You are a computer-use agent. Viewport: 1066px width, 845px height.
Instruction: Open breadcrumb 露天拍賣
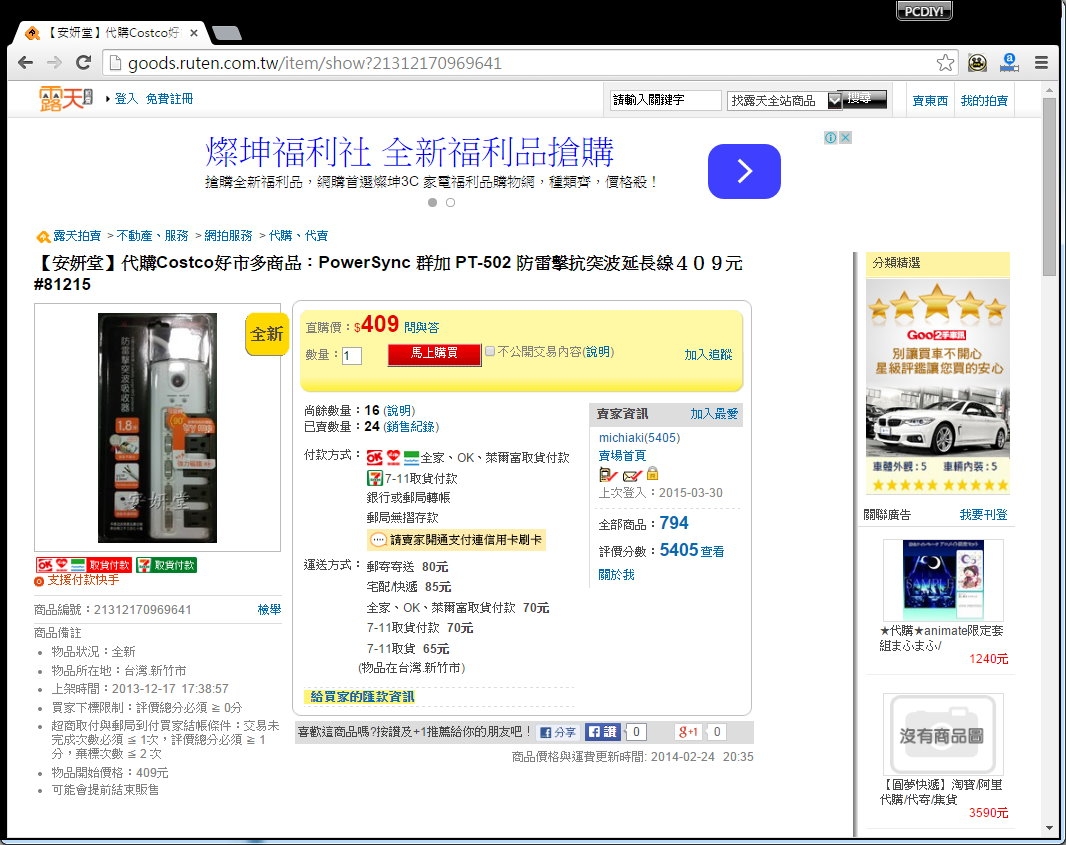(x=77, y=236)
